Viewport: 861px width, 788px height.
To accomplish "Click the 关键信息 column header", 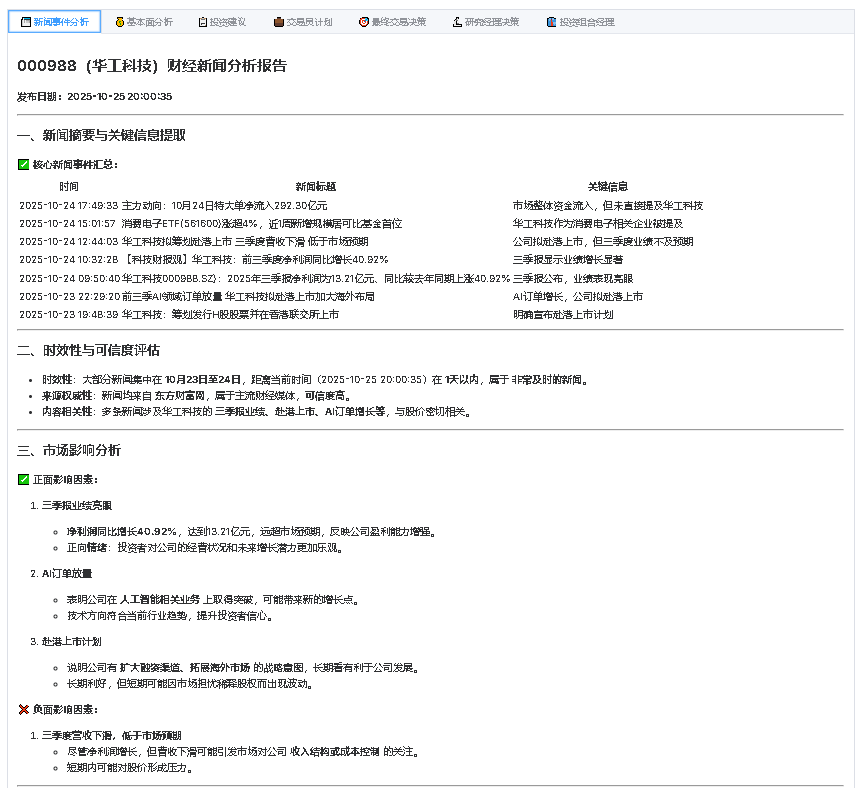I will 607,187.
